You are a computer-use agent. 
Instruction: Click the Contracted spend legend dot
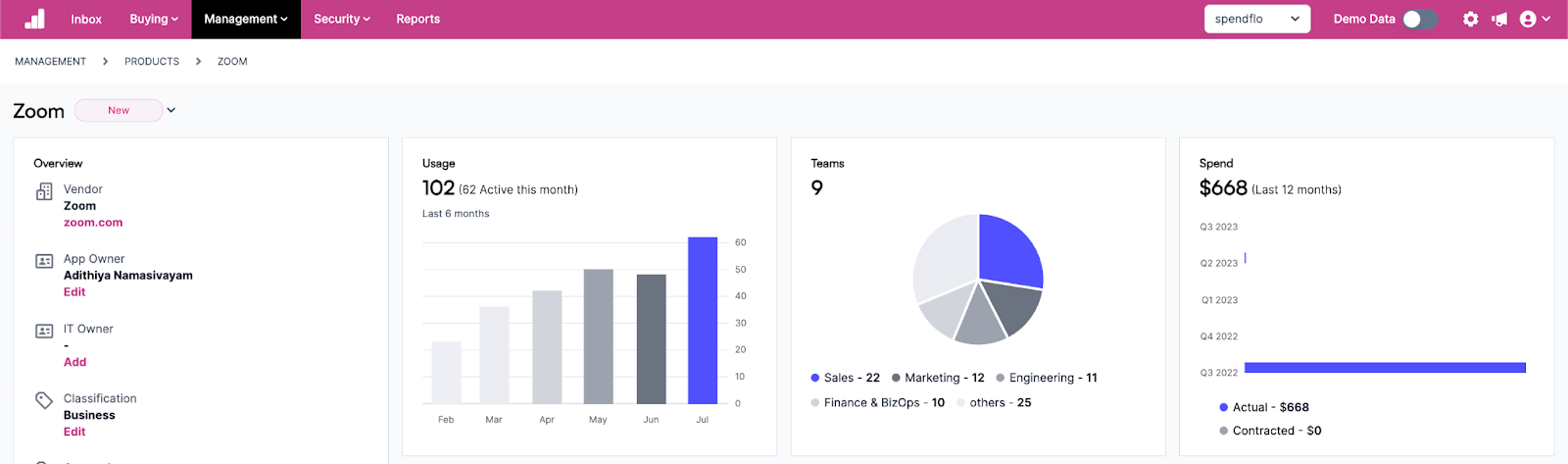click(1224, 431)
